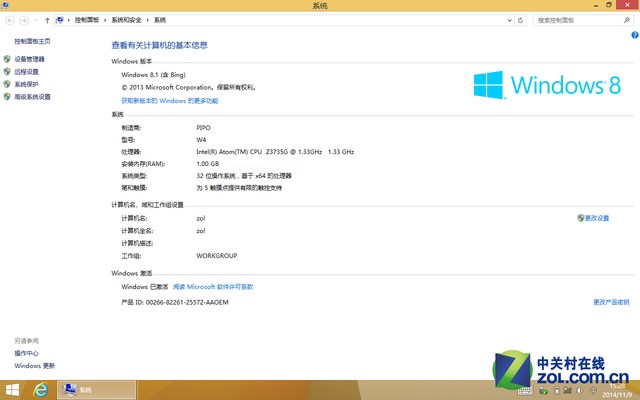Open 高级系统设置 from the sidebar
640x400 pixels.
[32, 97]
